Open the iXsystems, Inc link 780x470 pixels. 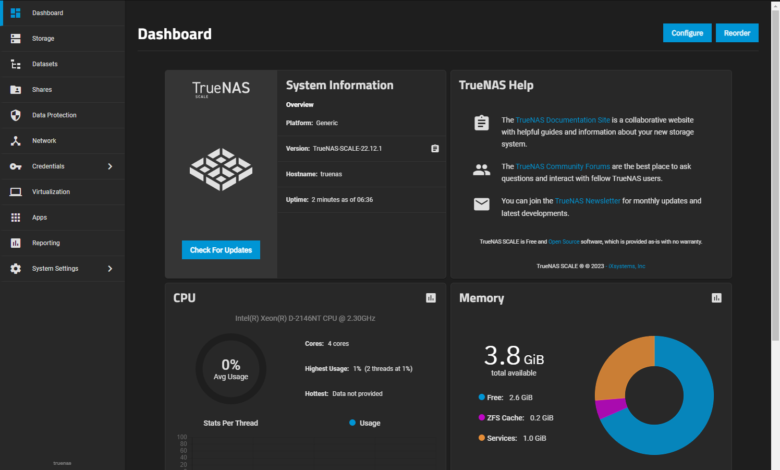click(x=627, y=266)
